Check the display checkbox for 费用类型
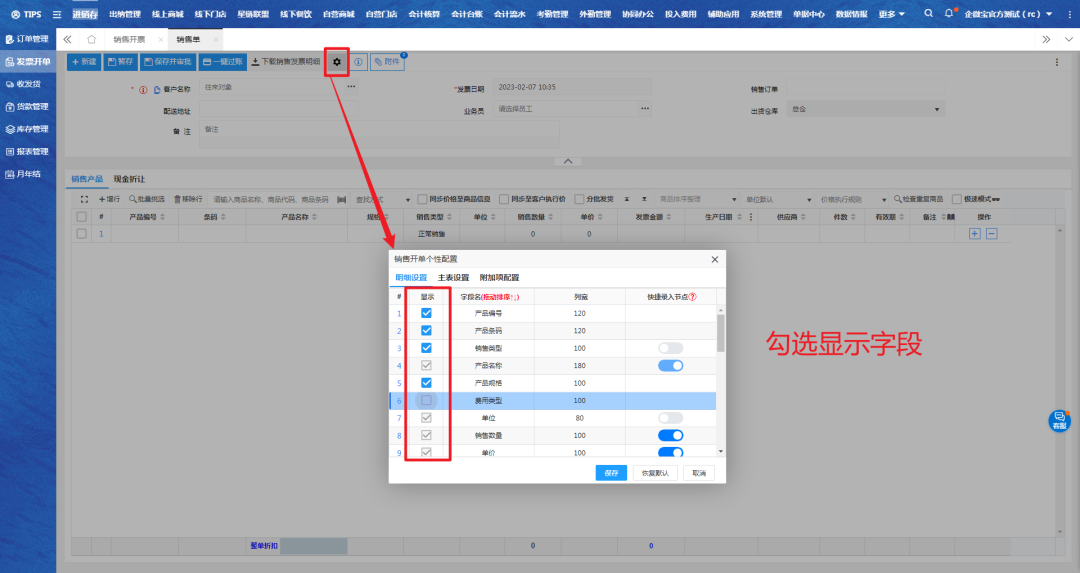Image resolution: width=1080 pixels, height=573 pixels. (427, 400)
